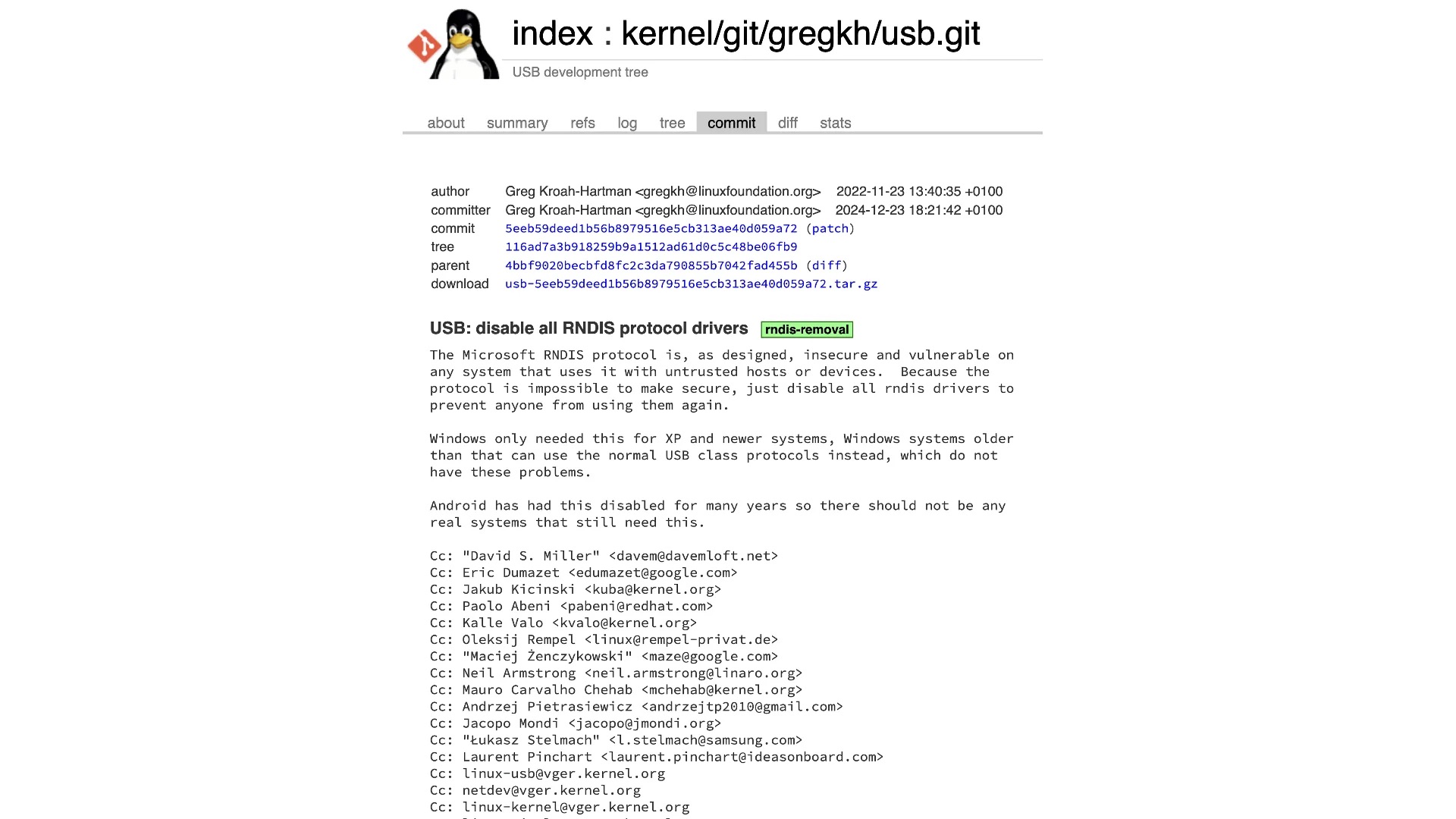Download the tar.gz archive file
Viewport: 1456px width, 819px height.
(x=691, y=284)
